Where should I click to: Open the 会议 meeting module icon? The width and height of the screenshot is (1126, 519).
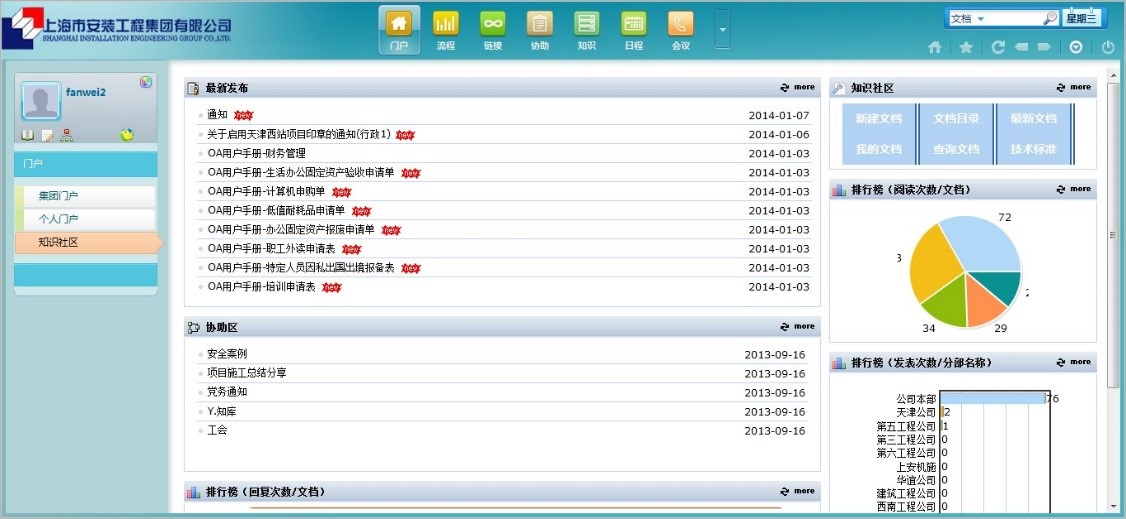click(681, 24)
